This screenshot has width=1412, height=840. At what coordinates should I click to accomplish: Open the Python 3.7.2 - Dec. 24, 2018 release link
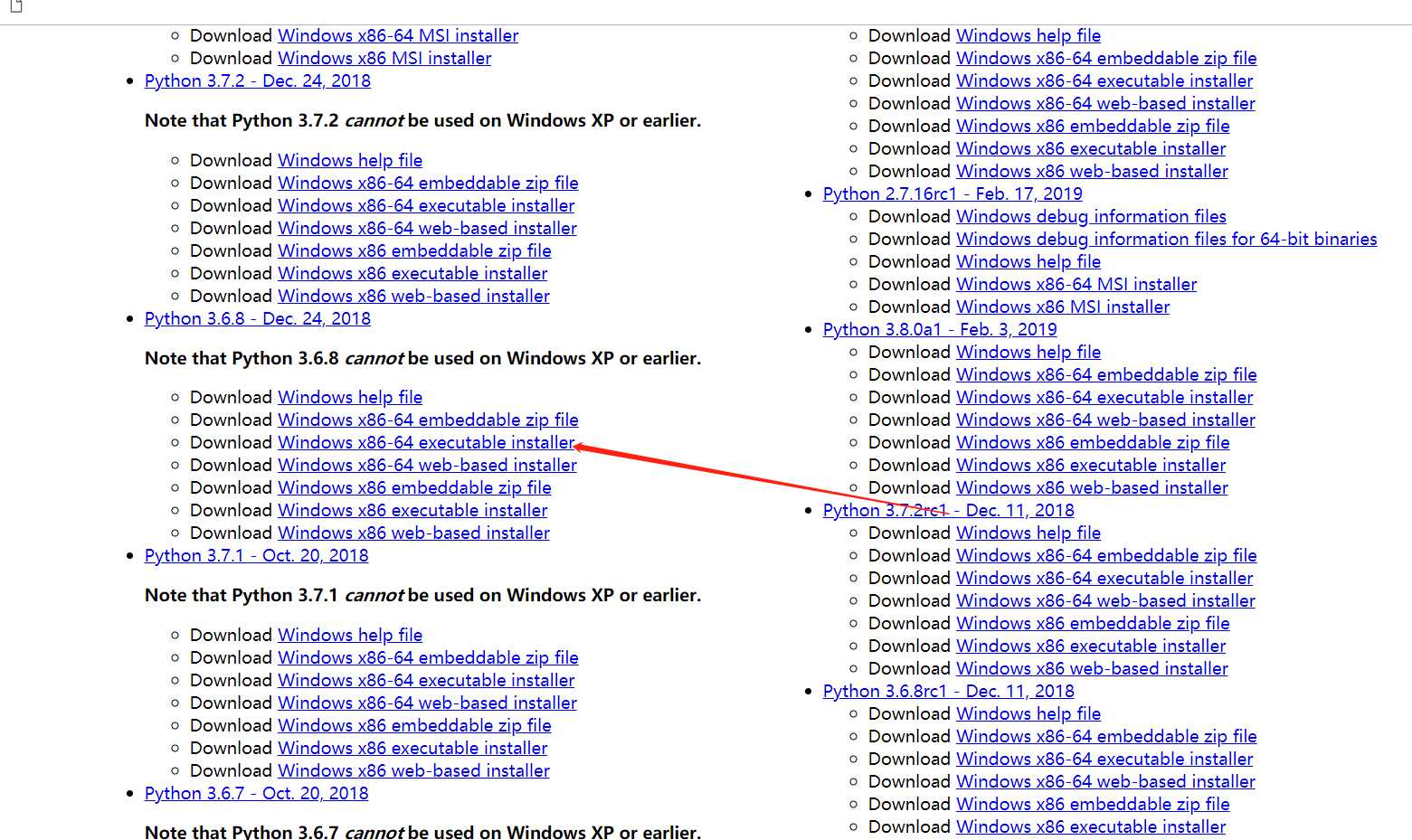(258, 80)
